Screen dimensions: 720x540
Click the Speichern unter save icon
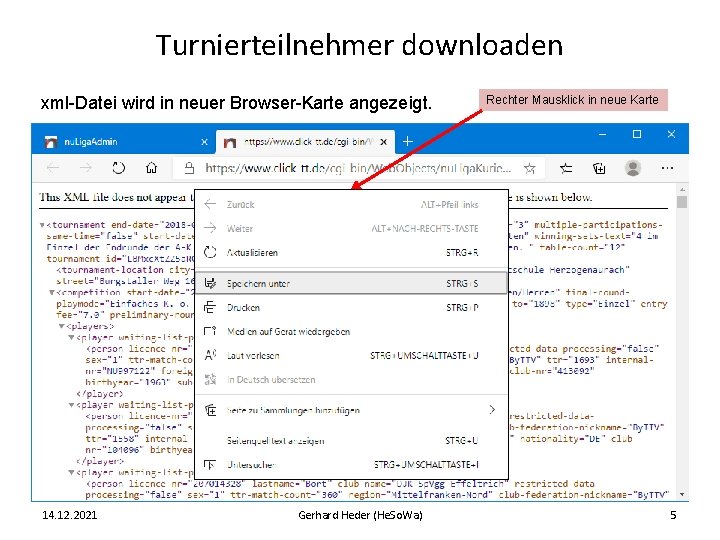[210, 283]
